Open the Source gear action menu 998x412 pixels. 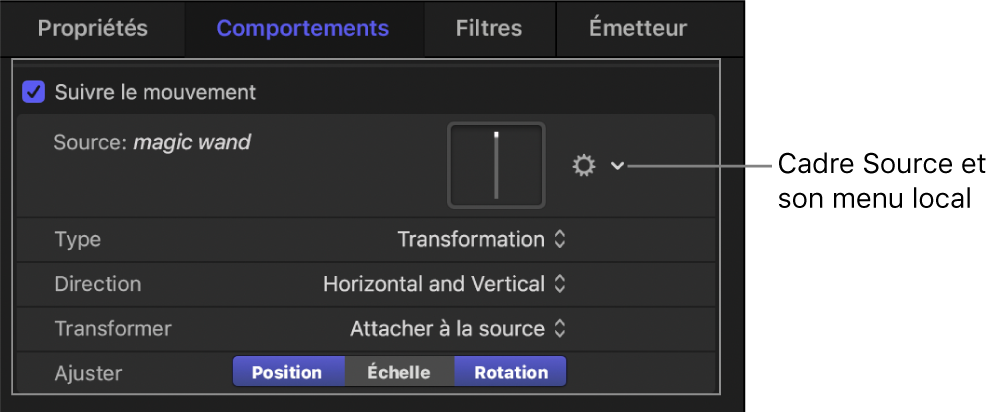pos(583,166)
